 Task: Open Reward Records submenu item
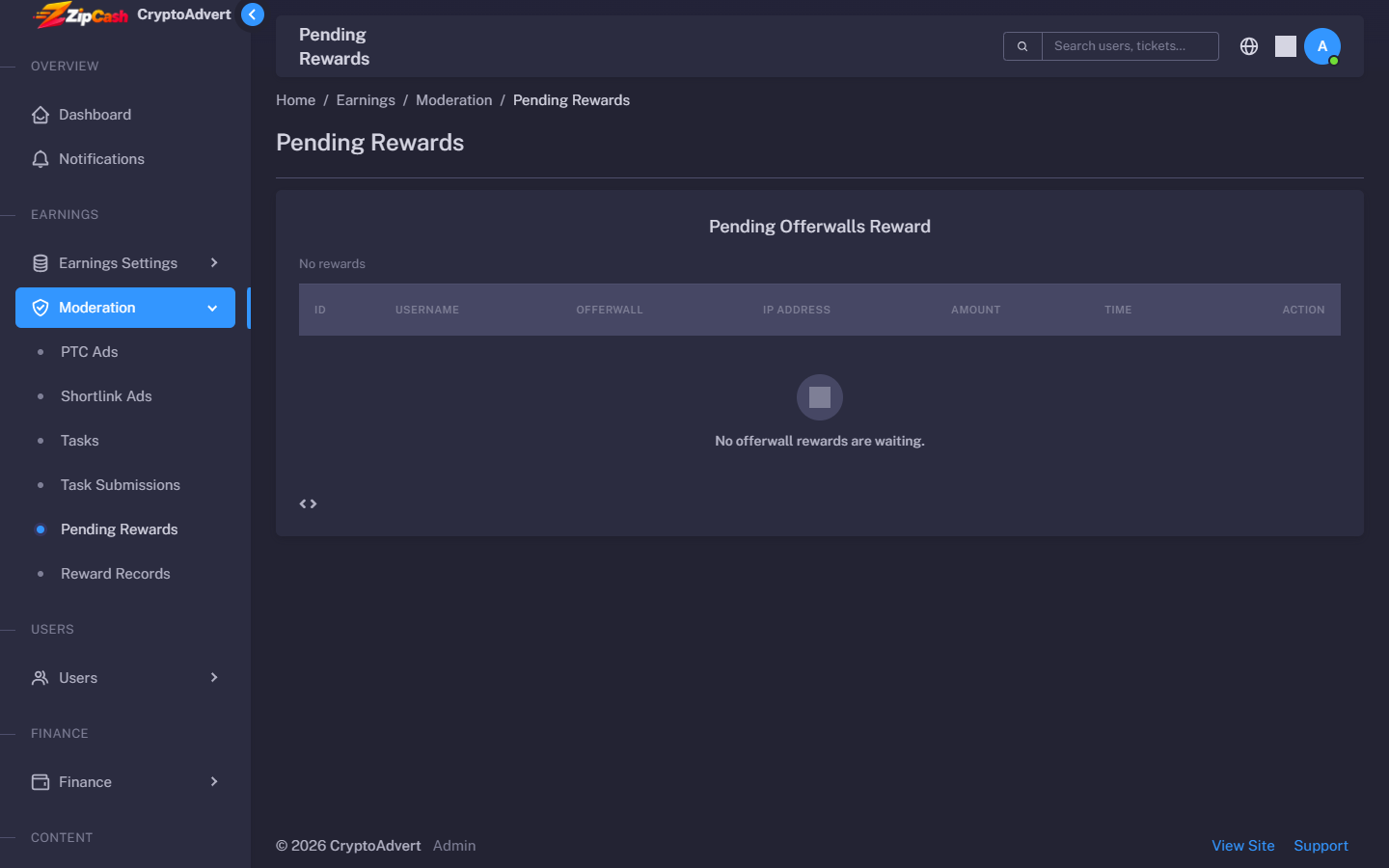coord(125,574)
